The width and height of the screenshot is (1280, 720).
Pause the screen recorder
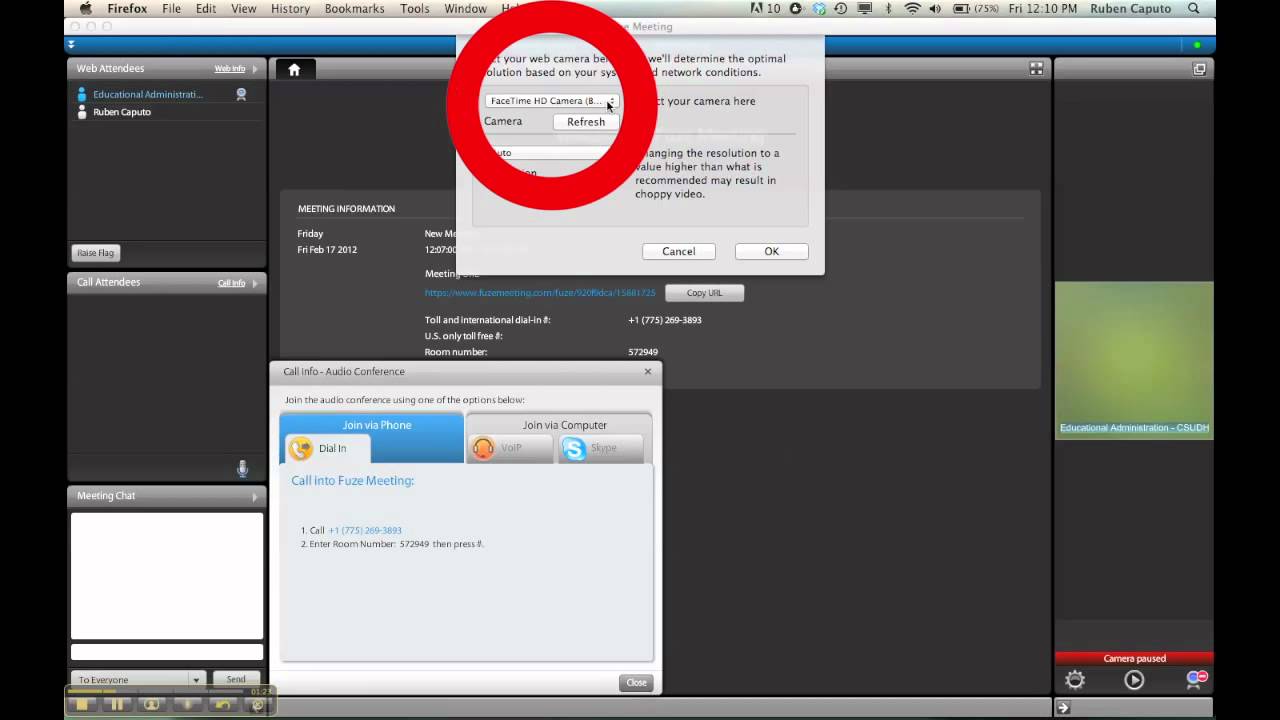(117, 705)
